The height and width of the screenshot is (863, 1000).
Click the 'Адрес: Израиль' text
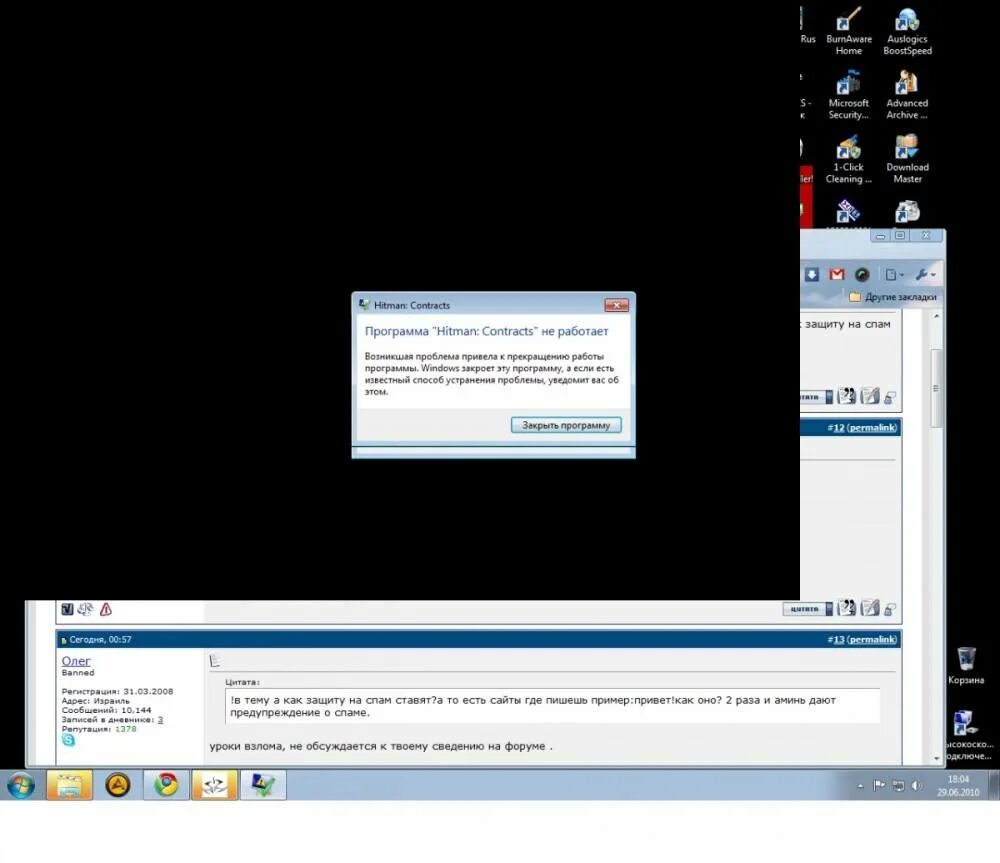[96, 701]
